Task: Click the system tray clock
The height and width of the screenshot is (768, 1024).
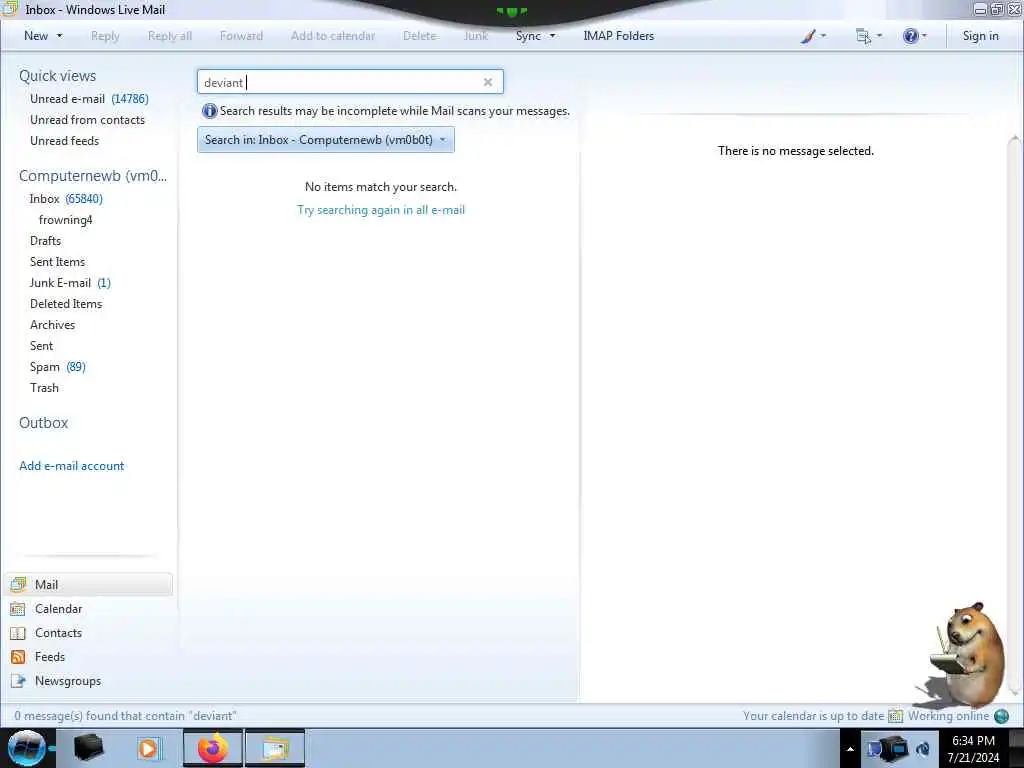Action: (x=974, y=749)
